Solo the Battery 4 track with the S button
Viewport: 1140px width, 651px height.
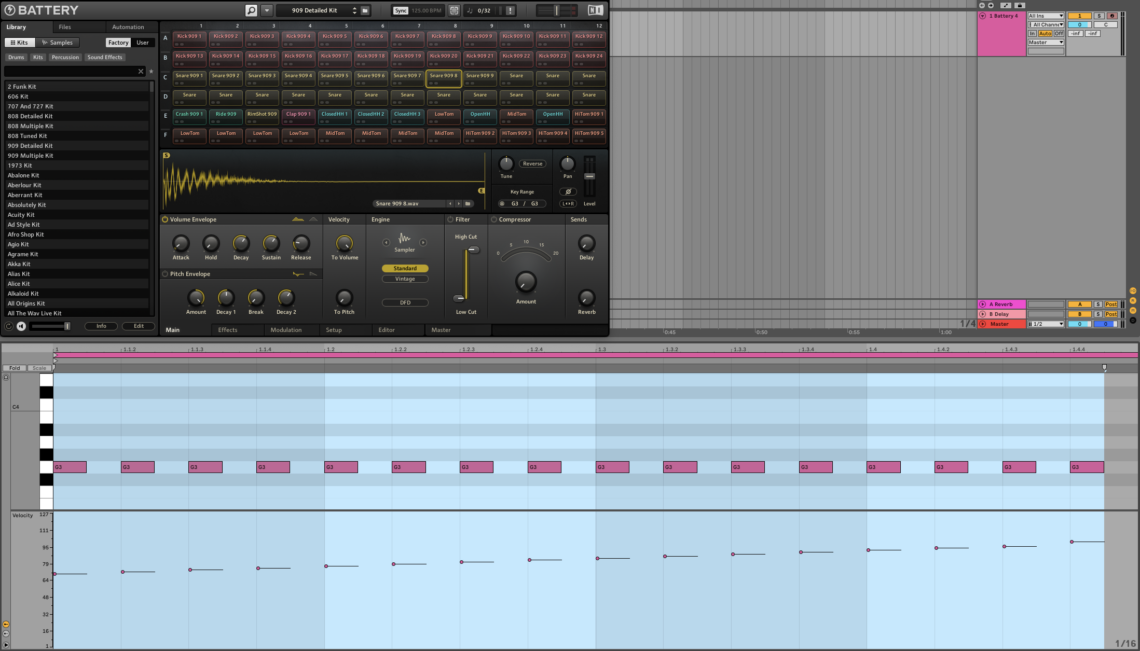(1099, 16)
